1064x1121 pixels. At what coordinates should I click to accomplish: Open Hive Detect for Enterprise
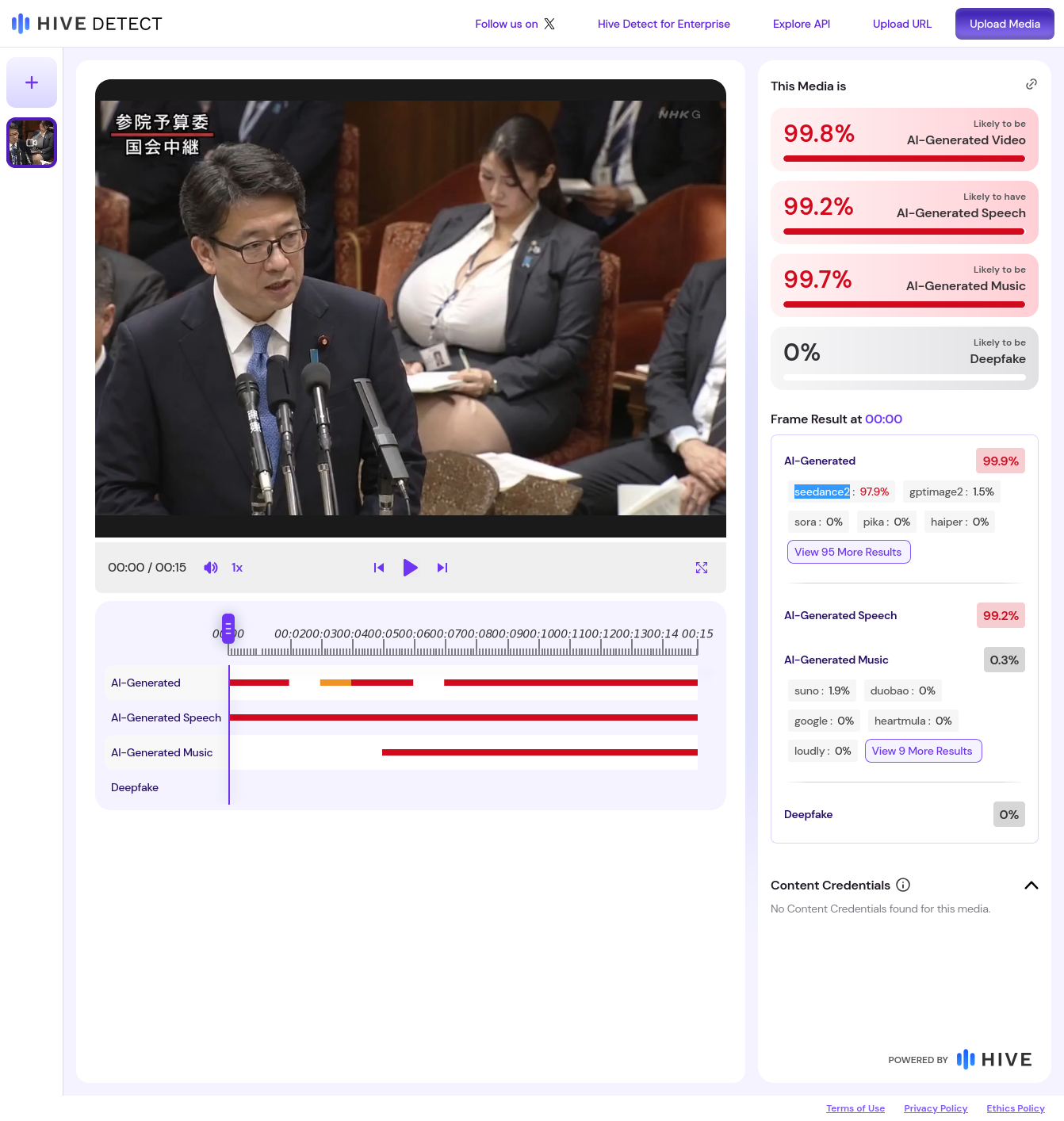664,24
